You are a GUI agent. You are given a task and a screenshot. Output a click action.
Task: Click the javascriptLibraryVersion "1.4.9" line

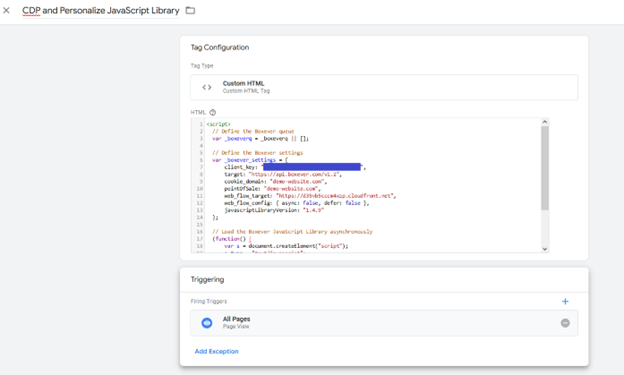(274, 210)
